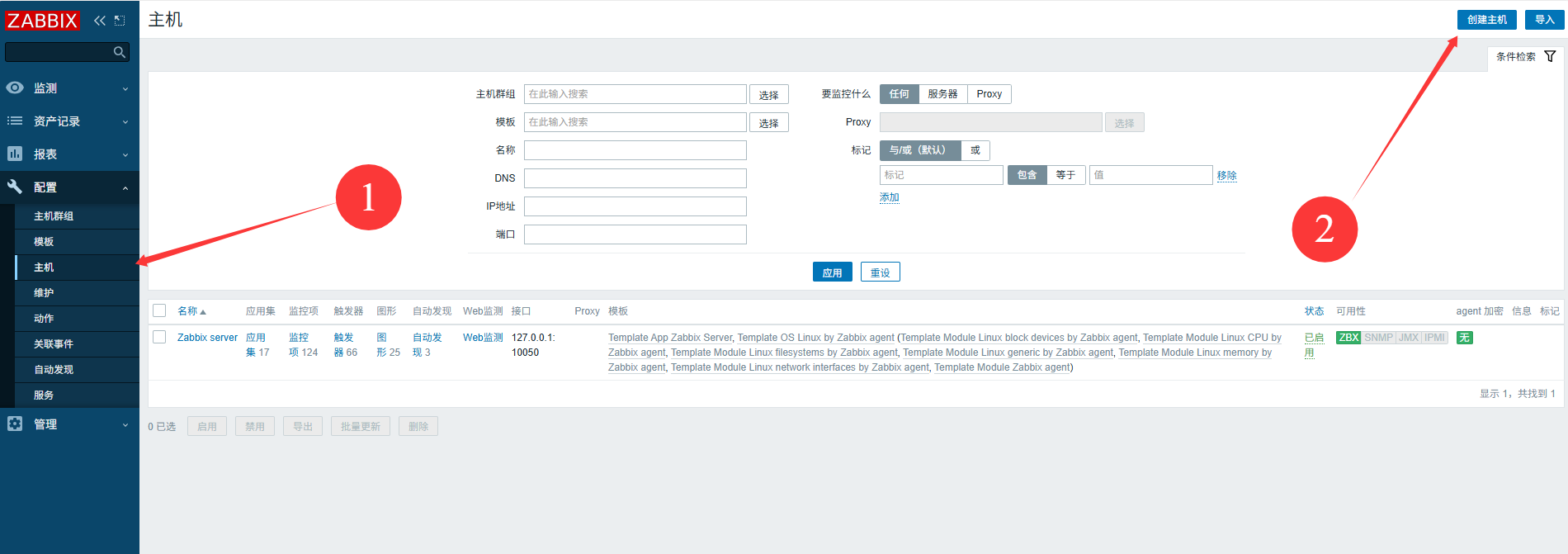The height and width of the screenshot is (554, 1568).
Task: Focus 标记 tag name field
Action: (x=941, y=175)
